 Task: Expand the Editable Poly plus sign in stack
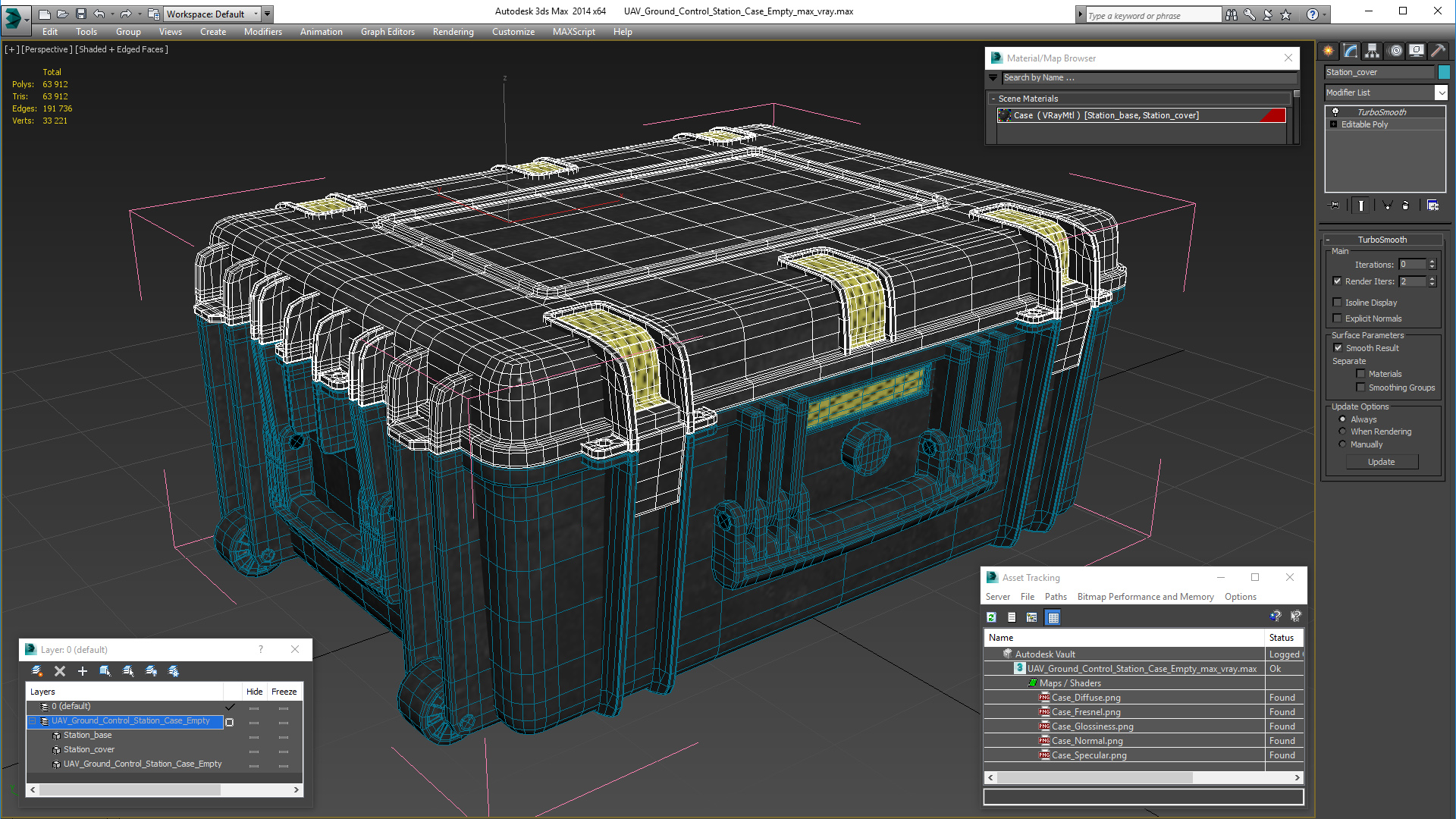point(1334,124)
